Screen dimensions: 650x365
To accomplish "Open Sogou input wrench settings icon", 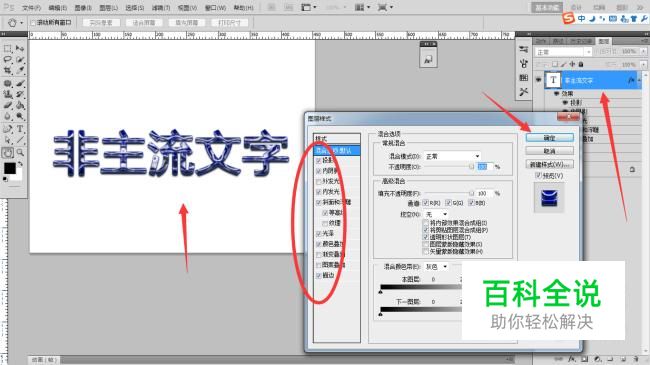I will (x=644, y=19).
